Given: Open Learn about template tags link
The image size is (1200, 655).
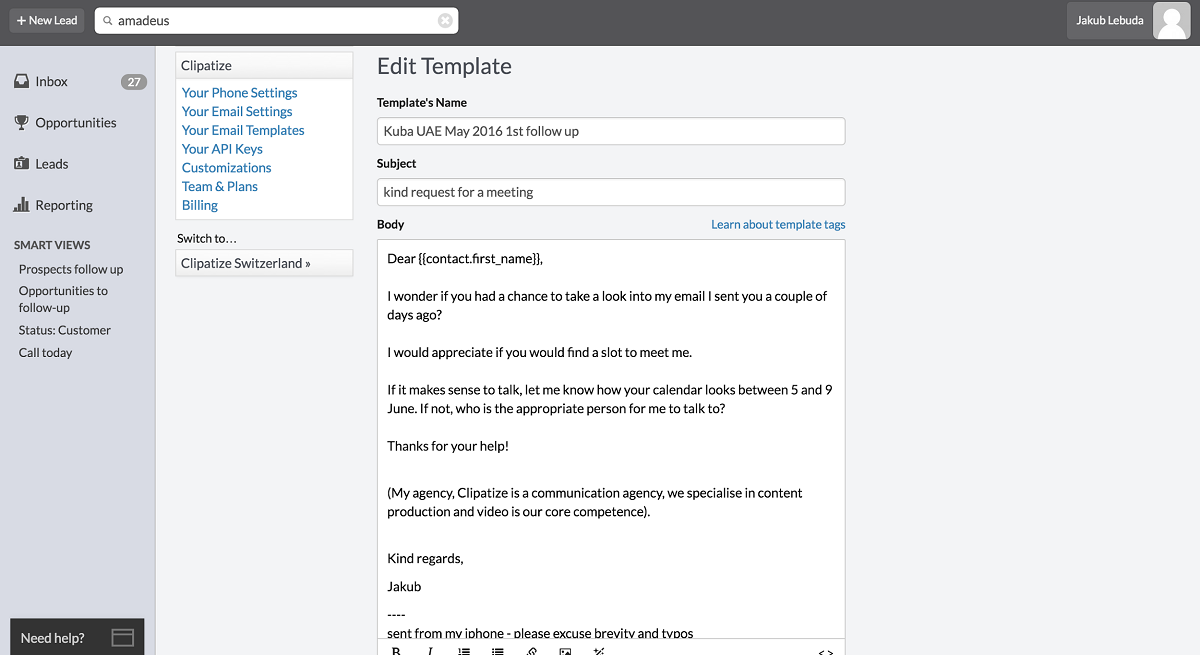Looking at the screenshot, I should (x=778, y=225).
